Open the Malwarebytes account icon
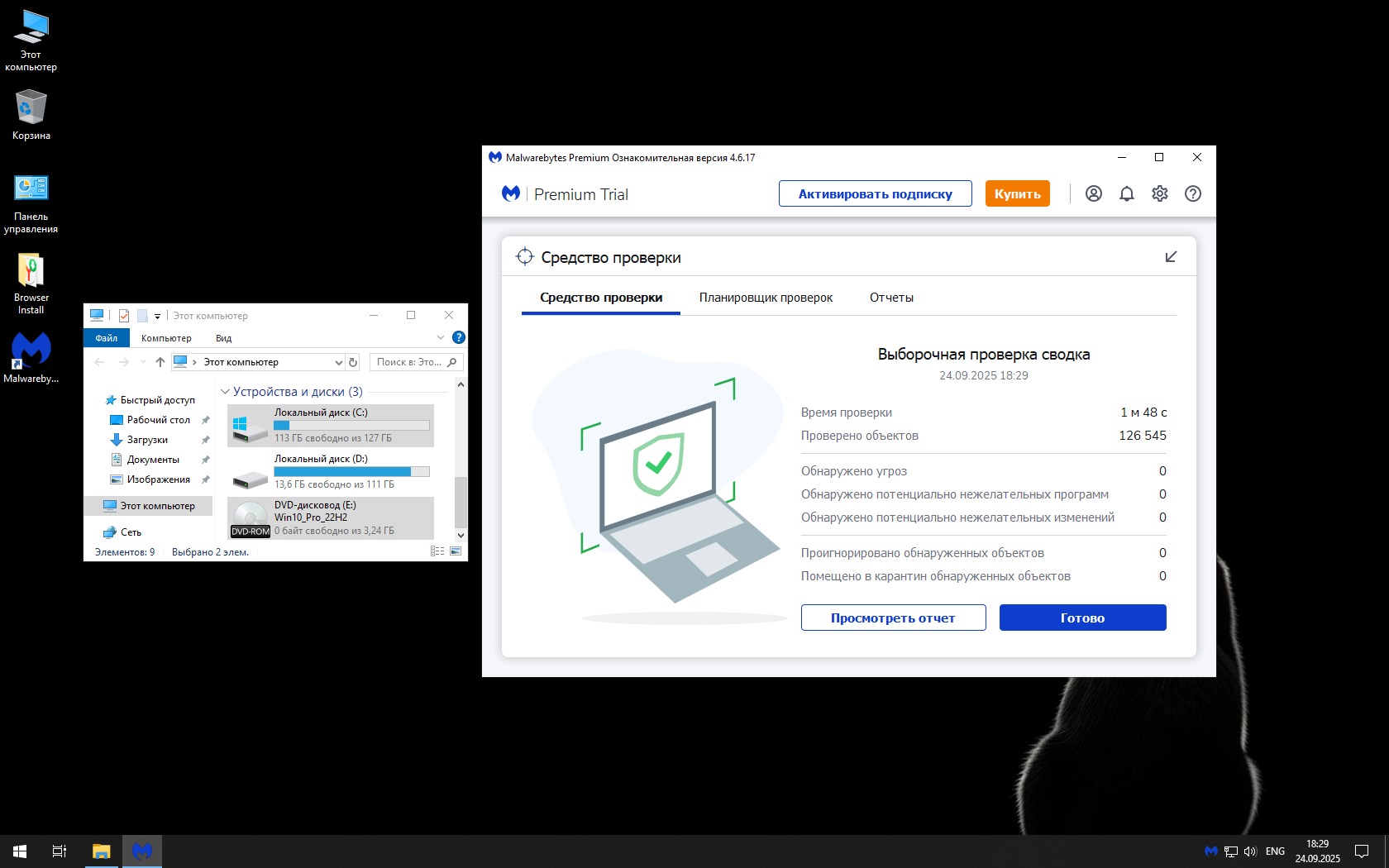Image resolution: width=1389 pixels, height=868 pixels. (1093, 193)
